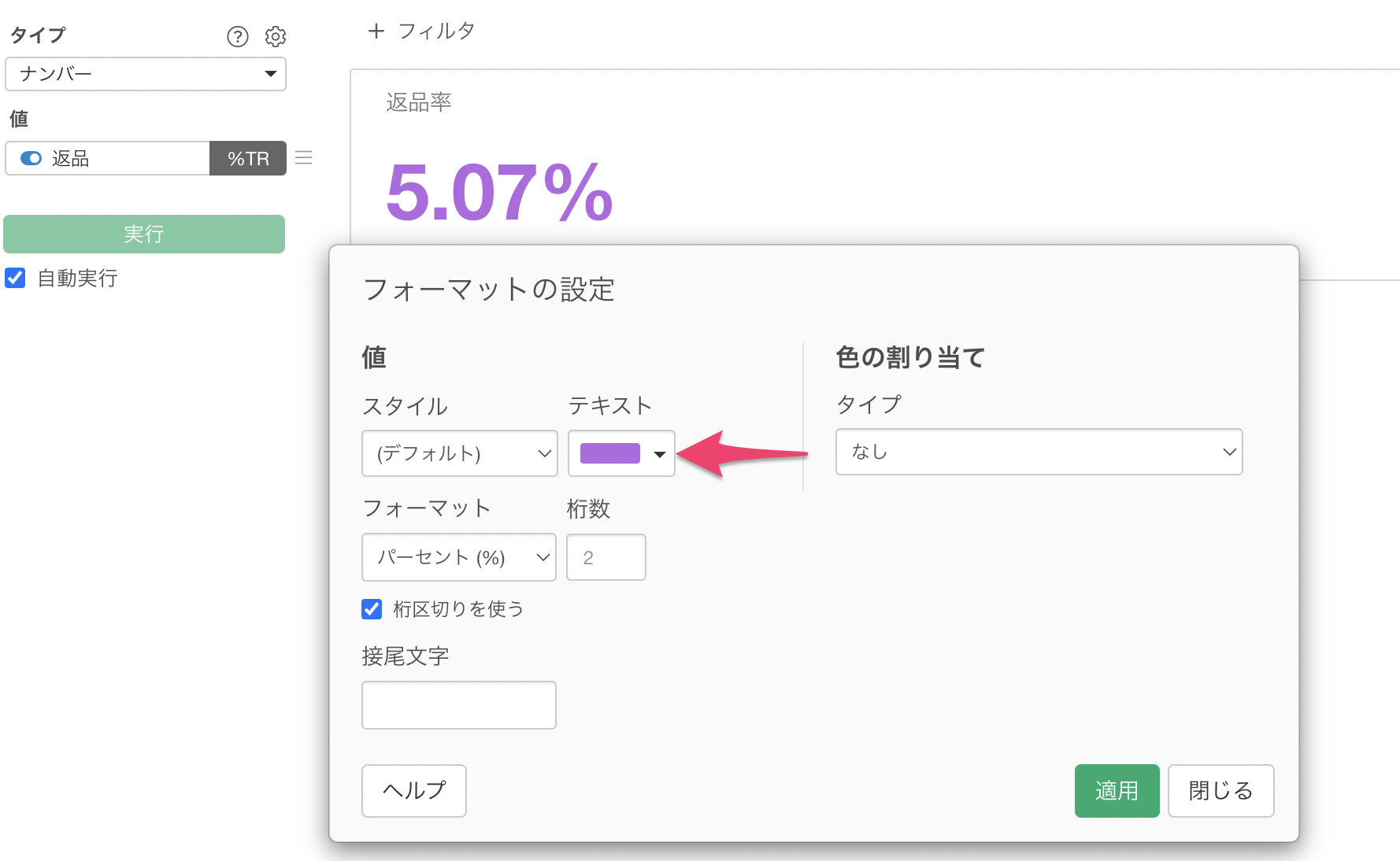The height and width of the screenshot is (861, 1400).
Task: Expand the スタイル (デフォルト) dropdown
Action: click(x=459, y=453)
